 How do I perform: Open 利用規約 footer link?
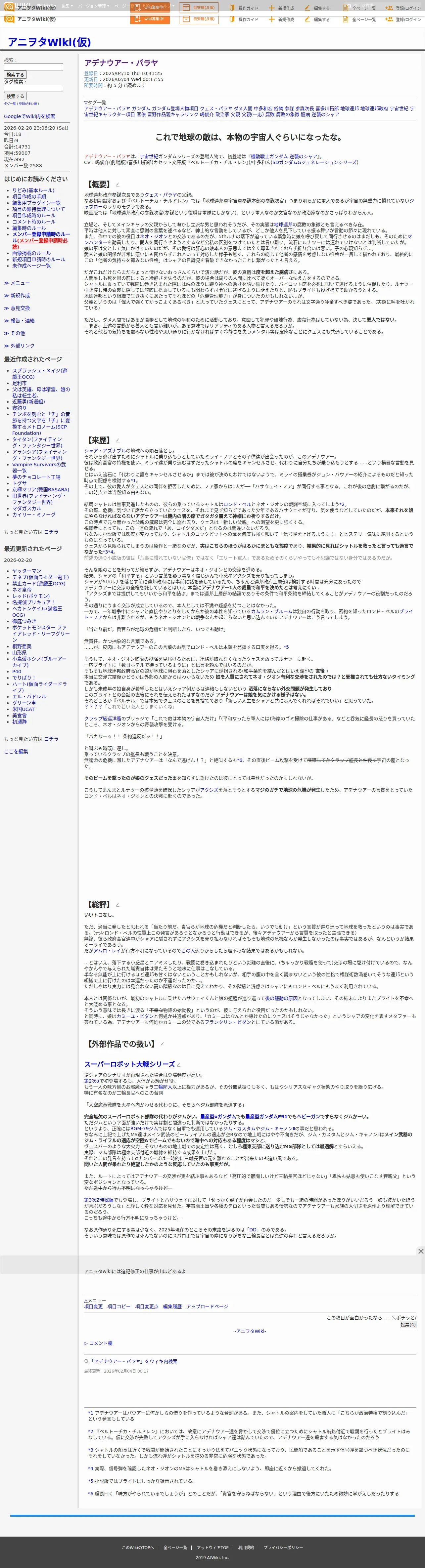(x=246, y=1543)
